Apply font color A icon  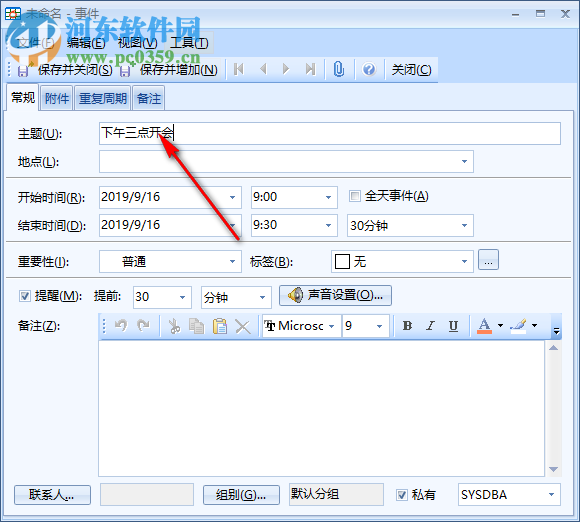point(484,326)
